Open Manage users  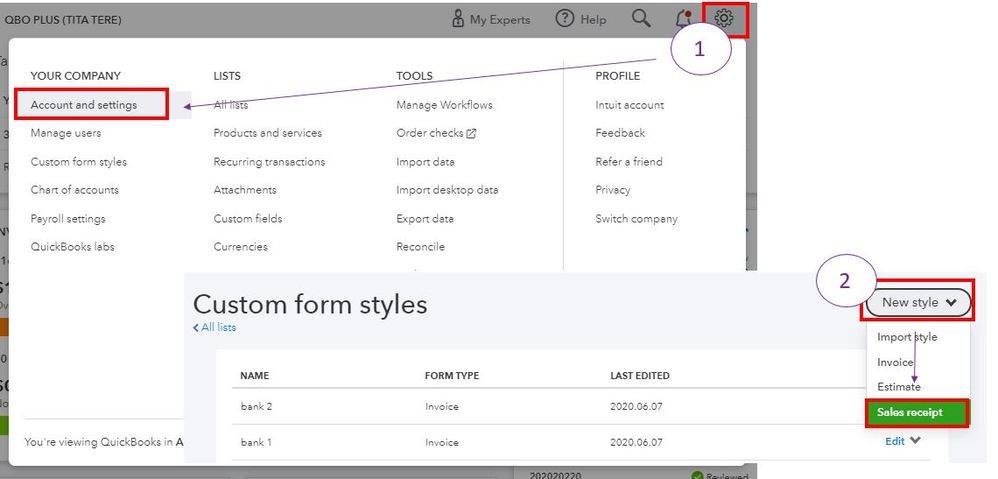point(66,133)
